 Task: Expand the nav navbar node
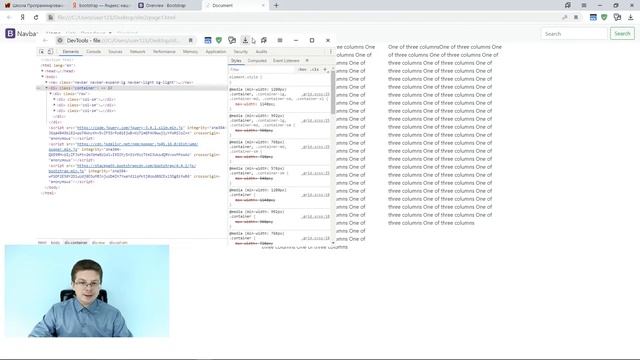coord(47,82)
